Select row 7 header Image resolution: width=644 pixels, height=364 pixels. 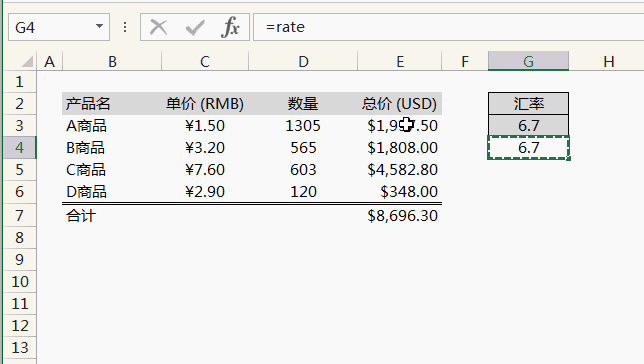pos(19,215)
